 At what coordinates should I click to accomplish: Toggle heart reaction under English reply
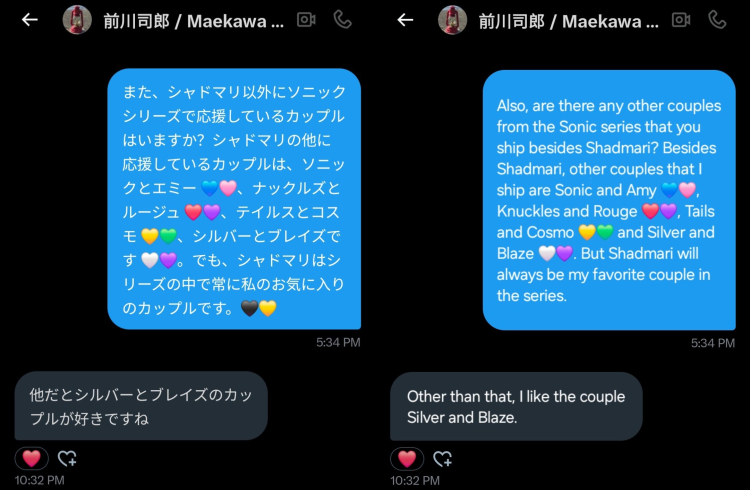click(407, 458)
